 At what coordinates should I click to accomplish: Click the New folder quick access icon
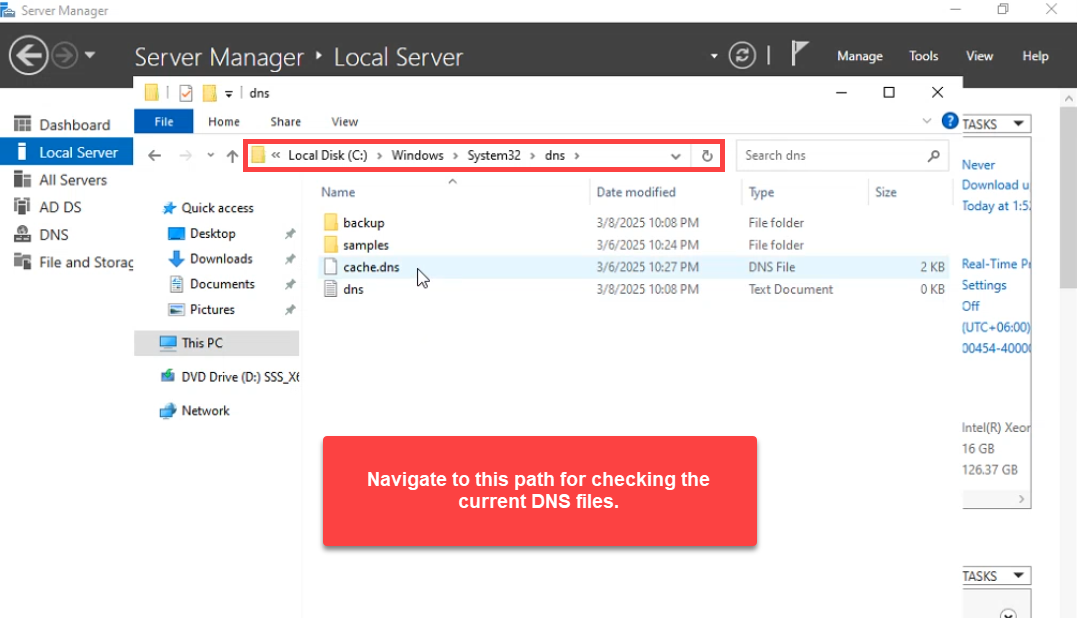pos(209,93)
